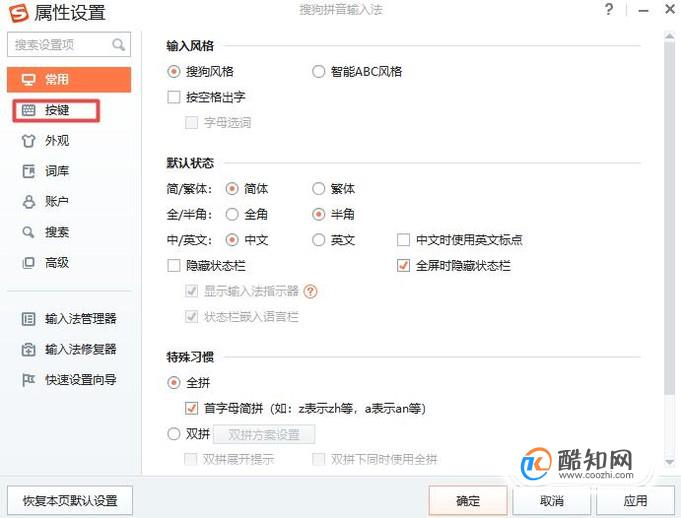Click the orange question mark help icon
The height and width of the screenshot is (518, 681).
[x=311, y=291]
